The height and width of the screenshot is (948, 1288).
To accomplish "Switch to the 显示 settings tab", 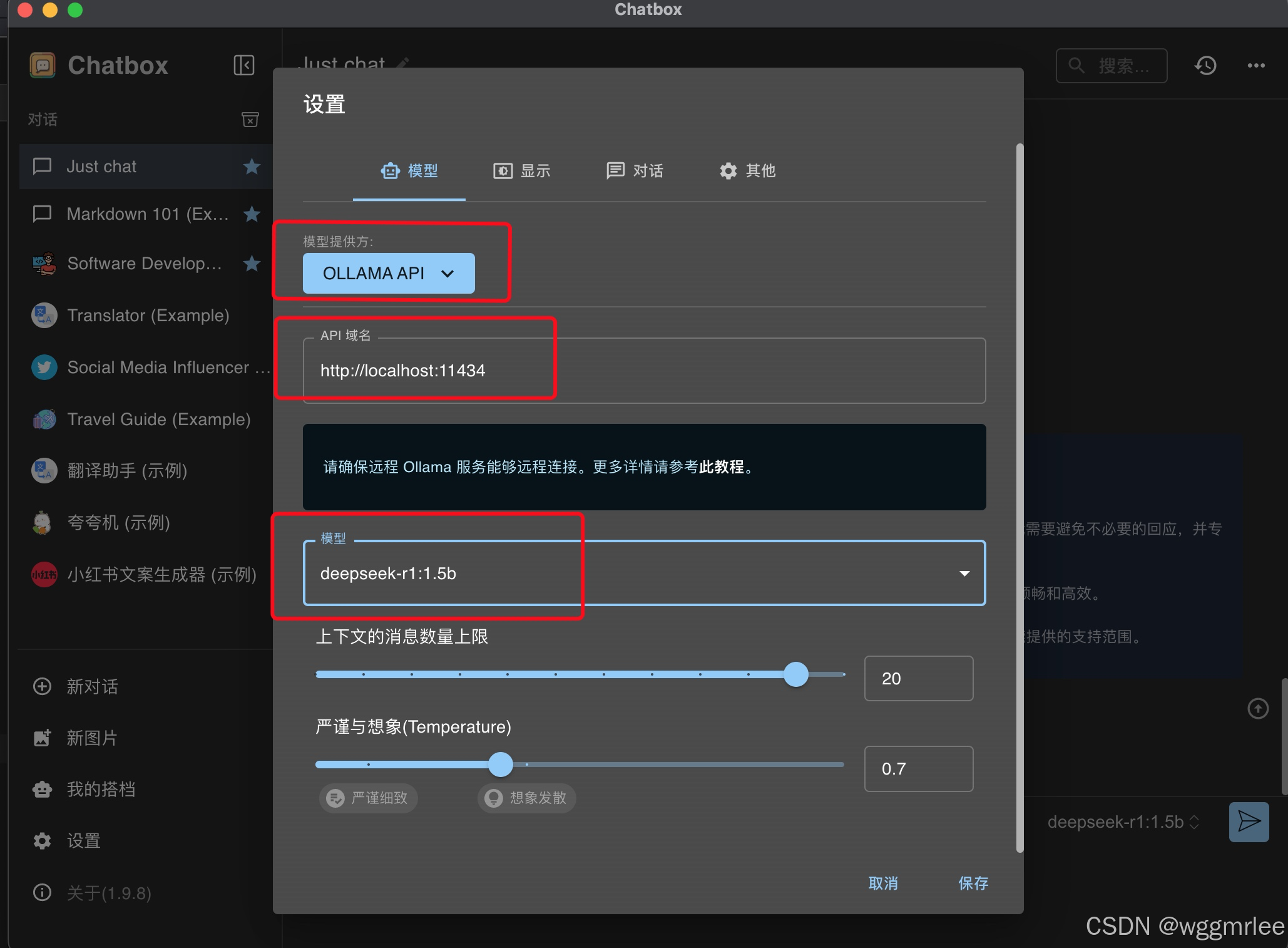I will click(522, 170).
